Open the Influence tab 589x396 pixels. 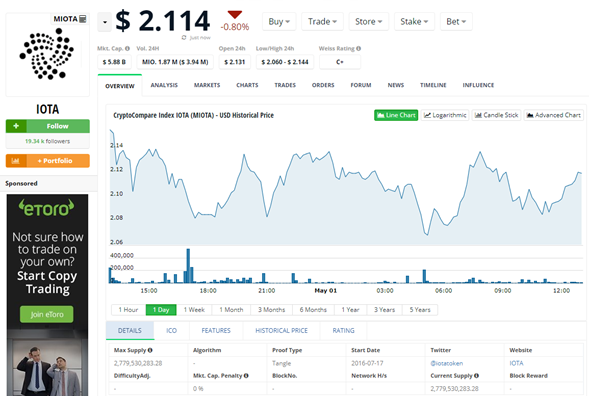click(478, 85)
